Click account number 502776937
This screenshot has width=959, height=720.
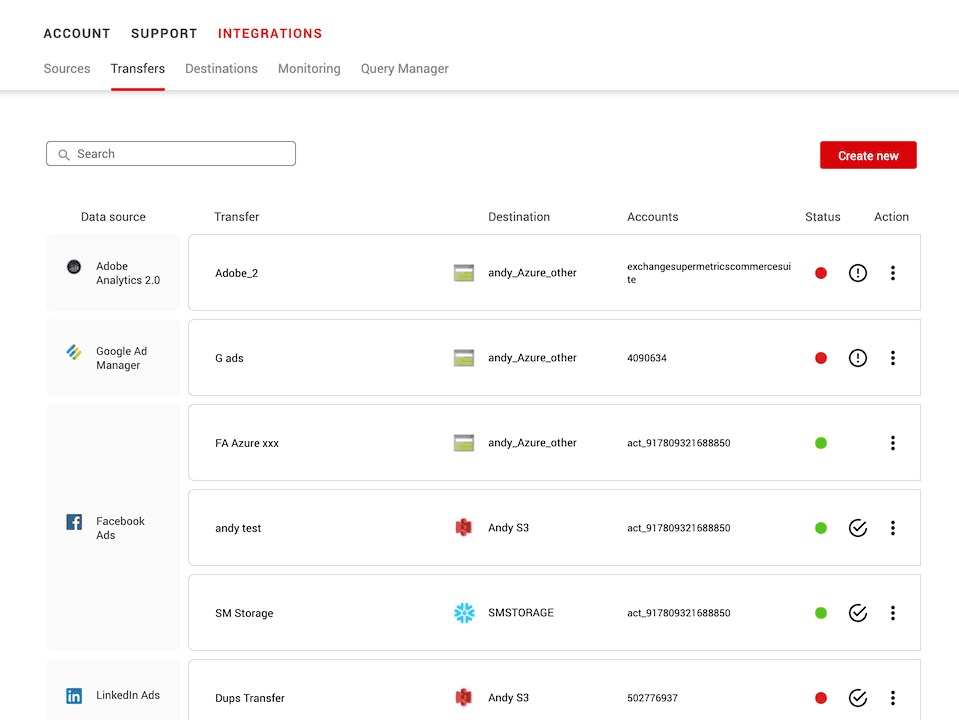point(652,698)
